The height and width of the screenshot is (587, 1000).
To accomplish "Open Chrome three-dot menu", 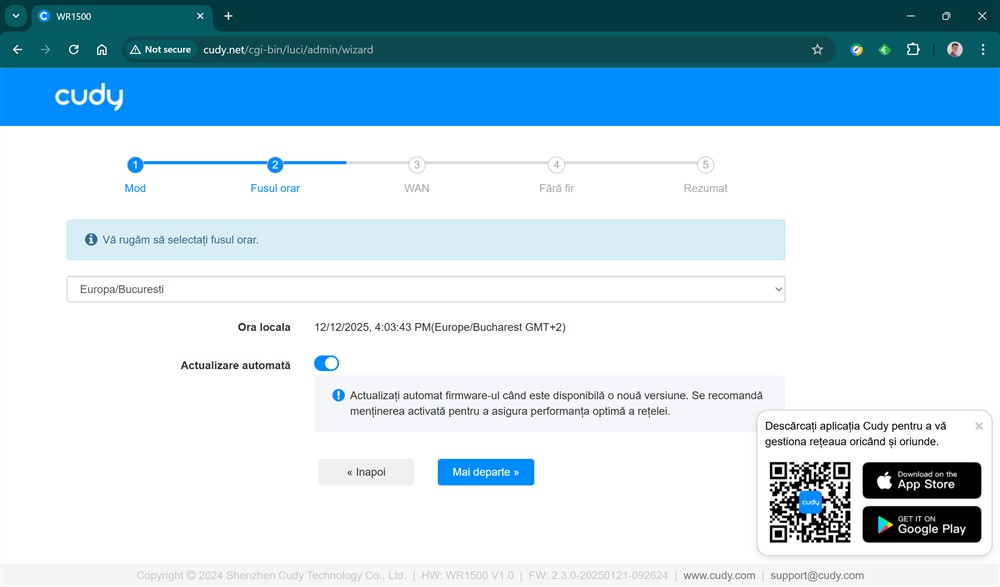I will coord(982,49).
